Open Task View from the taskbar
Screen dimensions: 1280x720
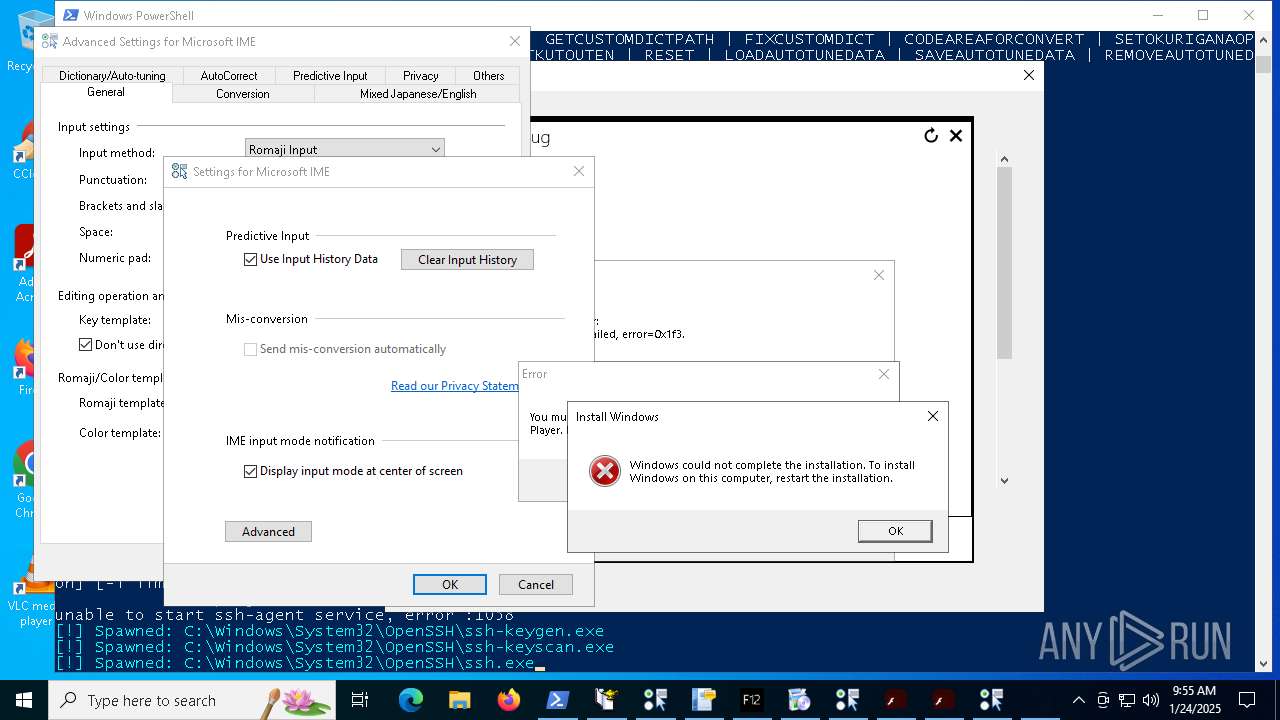click(360, 700)
